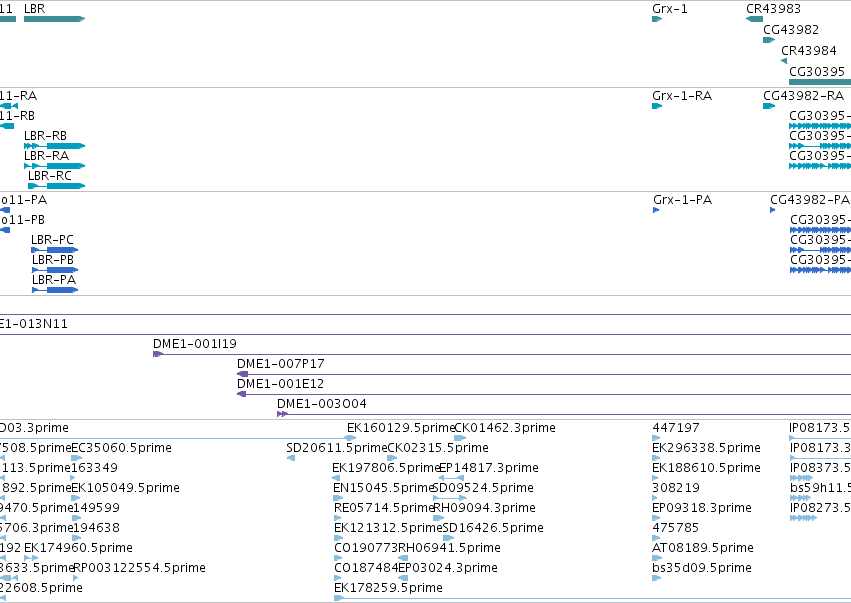Click the DME1-001E12 BAC clone
The width and height of the screenshot is (851, 603).
[x=544, y=395]
